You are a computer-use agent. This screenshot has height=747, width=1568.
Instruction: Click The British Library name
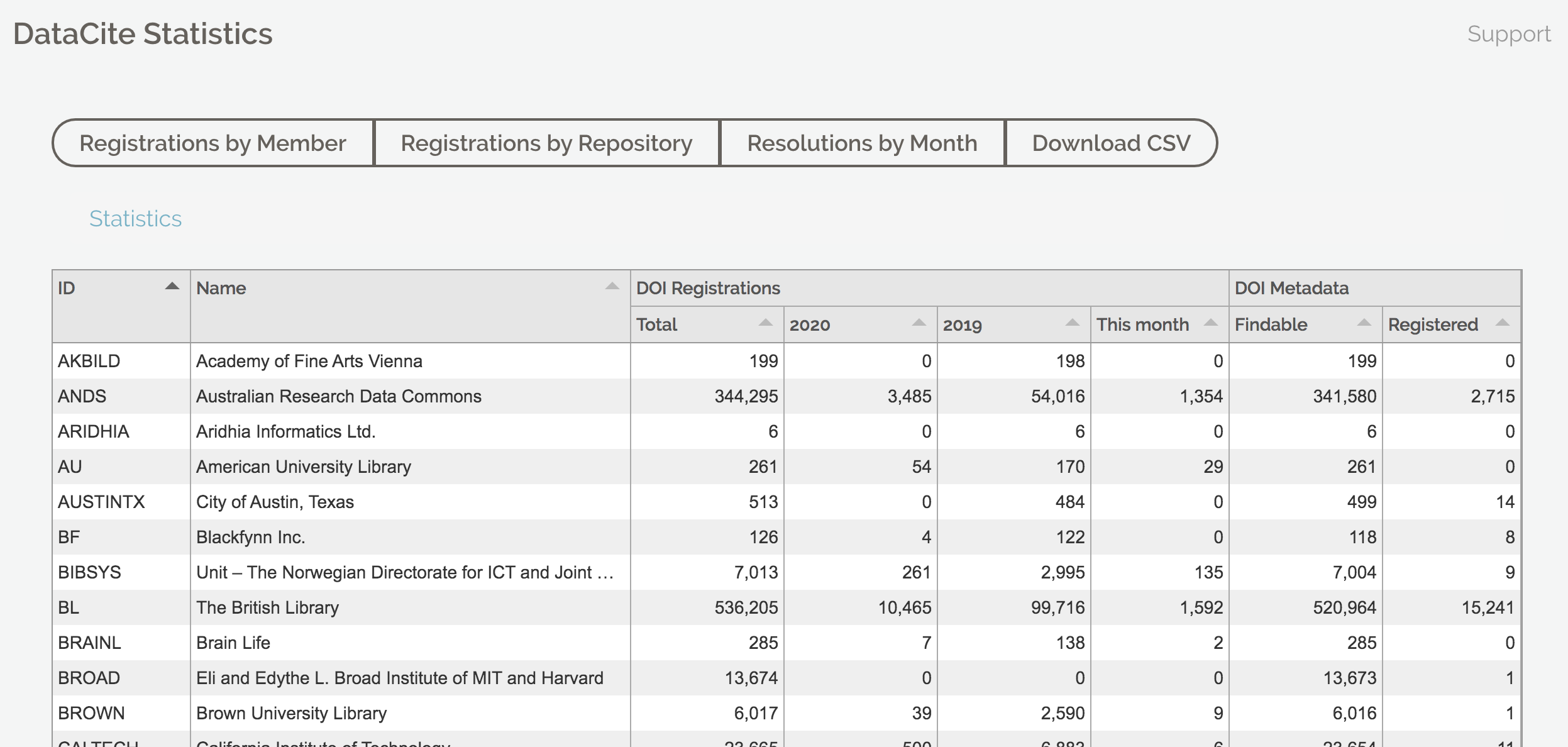pyautogui.click(x=268, y=607)
